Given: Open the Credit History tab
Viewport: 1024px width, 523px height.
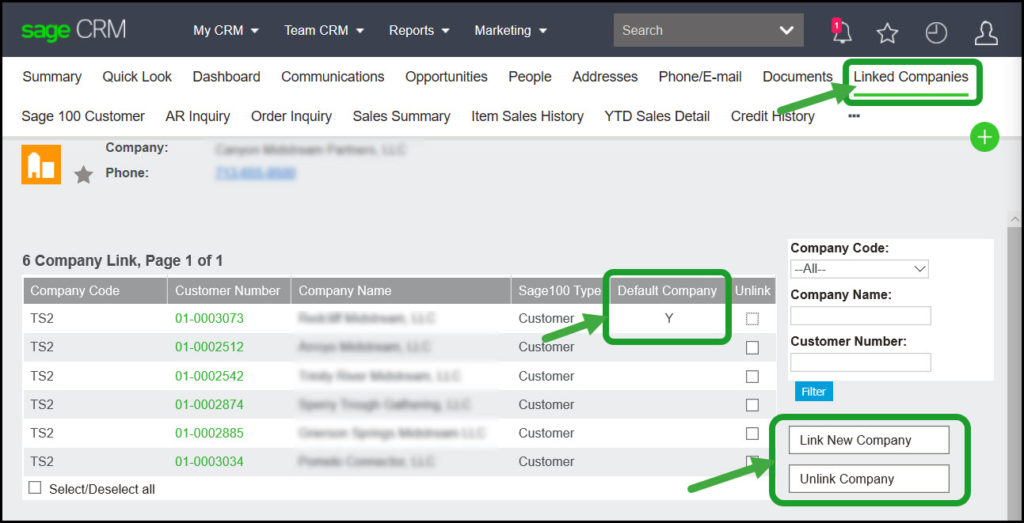Looking at the screenshot, I should point(773,116).
